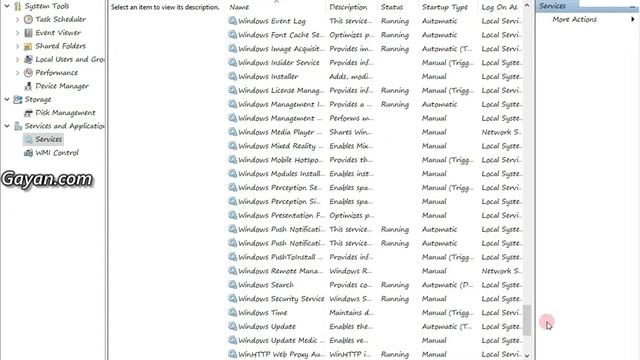640x360 pixels.
Task: Click the Event Viewer icon in tree
Action: point(28,33)
